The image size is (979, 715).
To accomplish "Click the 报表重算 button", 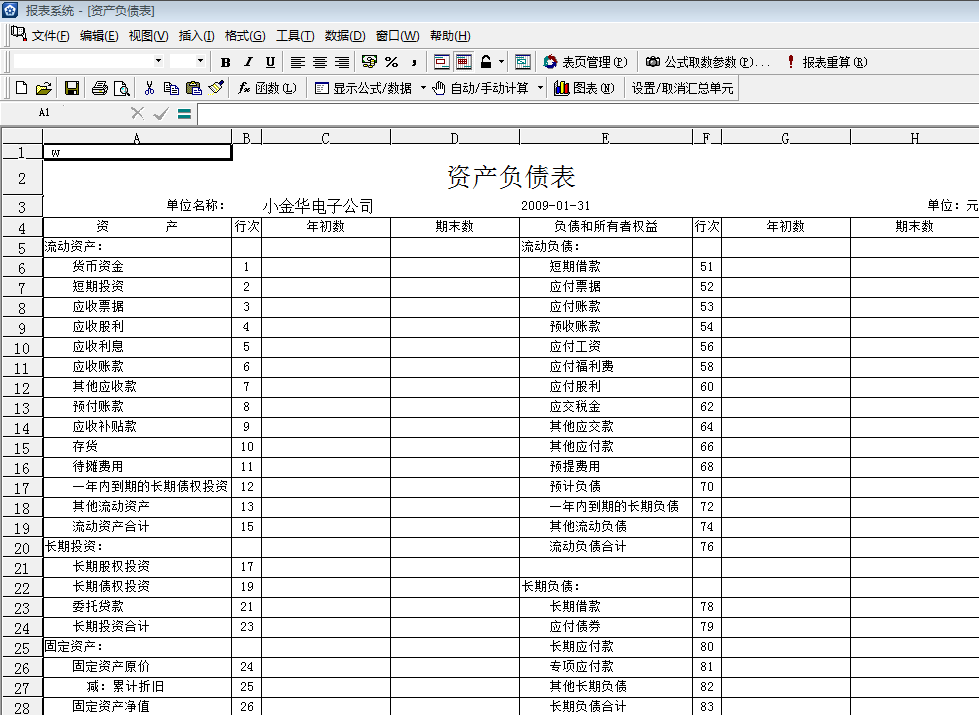I will (x=826, y=62).
